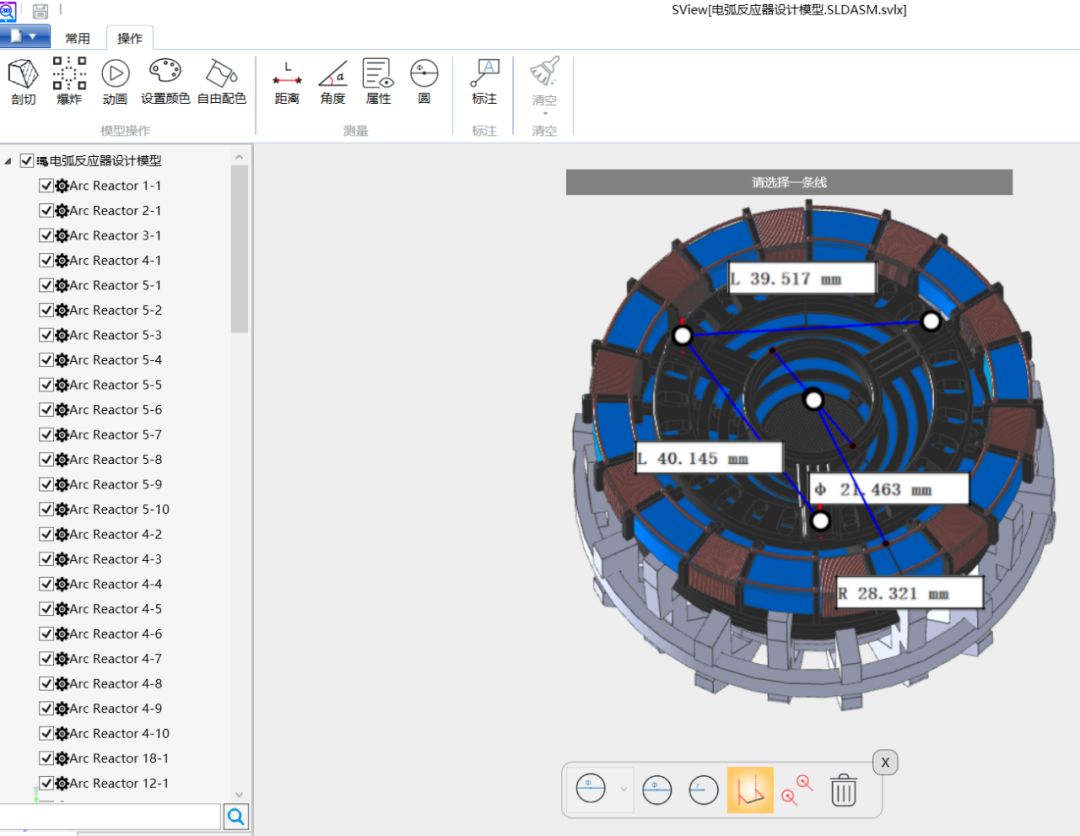1080x836 pixels.
Task: Switch to the 操作 tab
Action: pos(129,39)
